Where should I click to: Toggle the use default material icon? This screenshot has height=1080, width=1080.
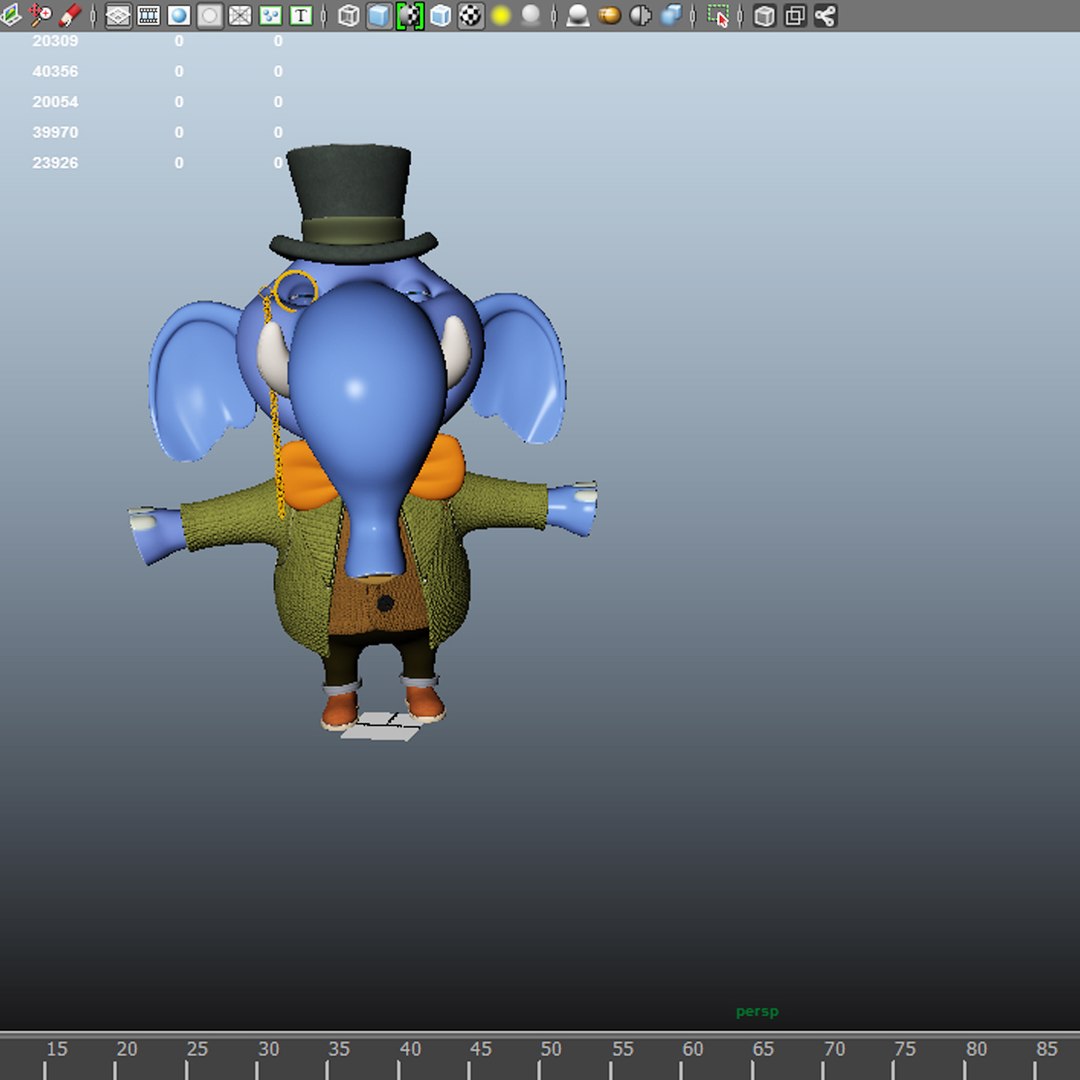(410, 15)
